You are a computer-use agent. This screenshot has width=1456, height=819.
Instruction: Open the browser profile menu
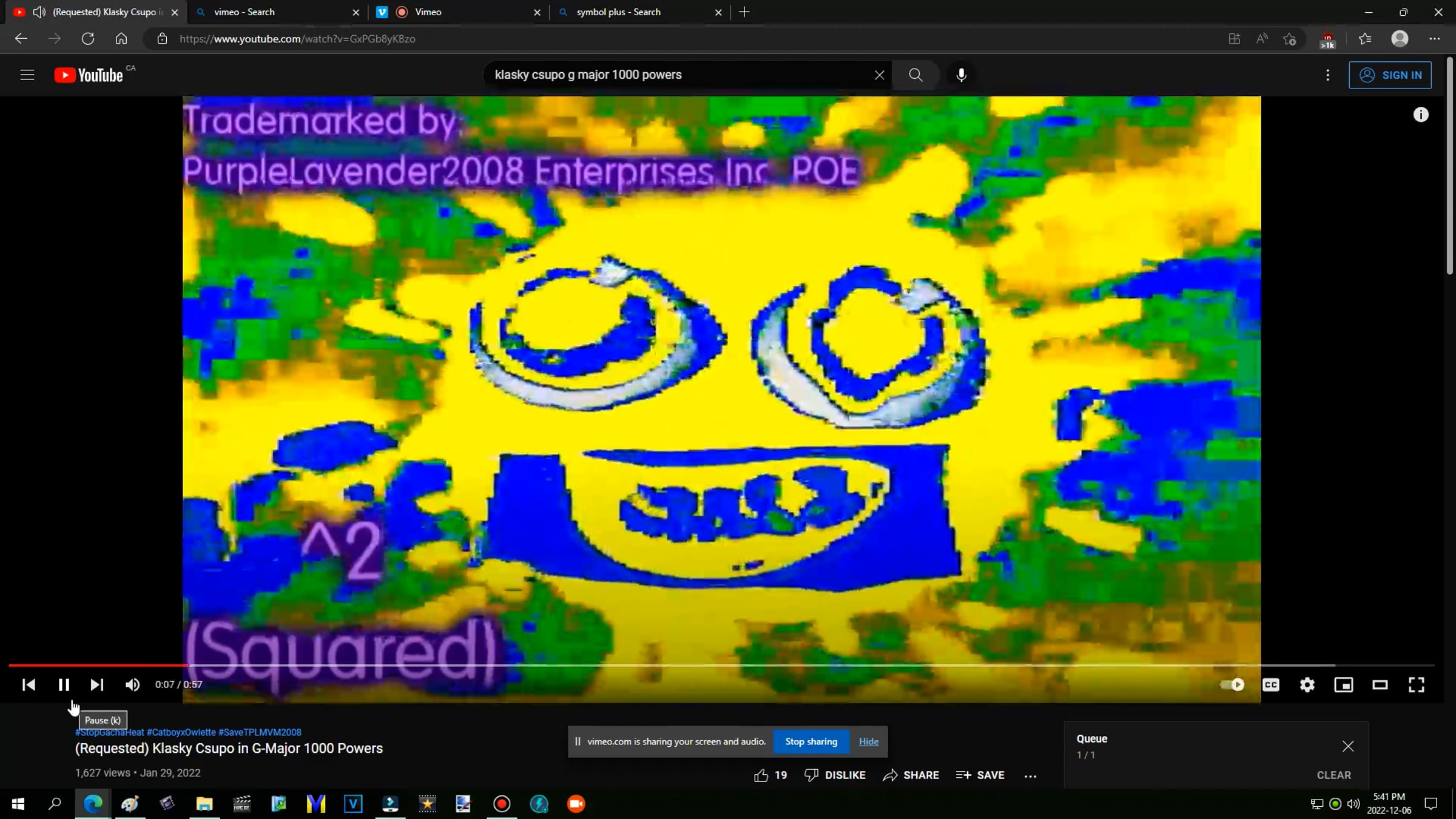pyautogui.click(x=1400, y=38)
